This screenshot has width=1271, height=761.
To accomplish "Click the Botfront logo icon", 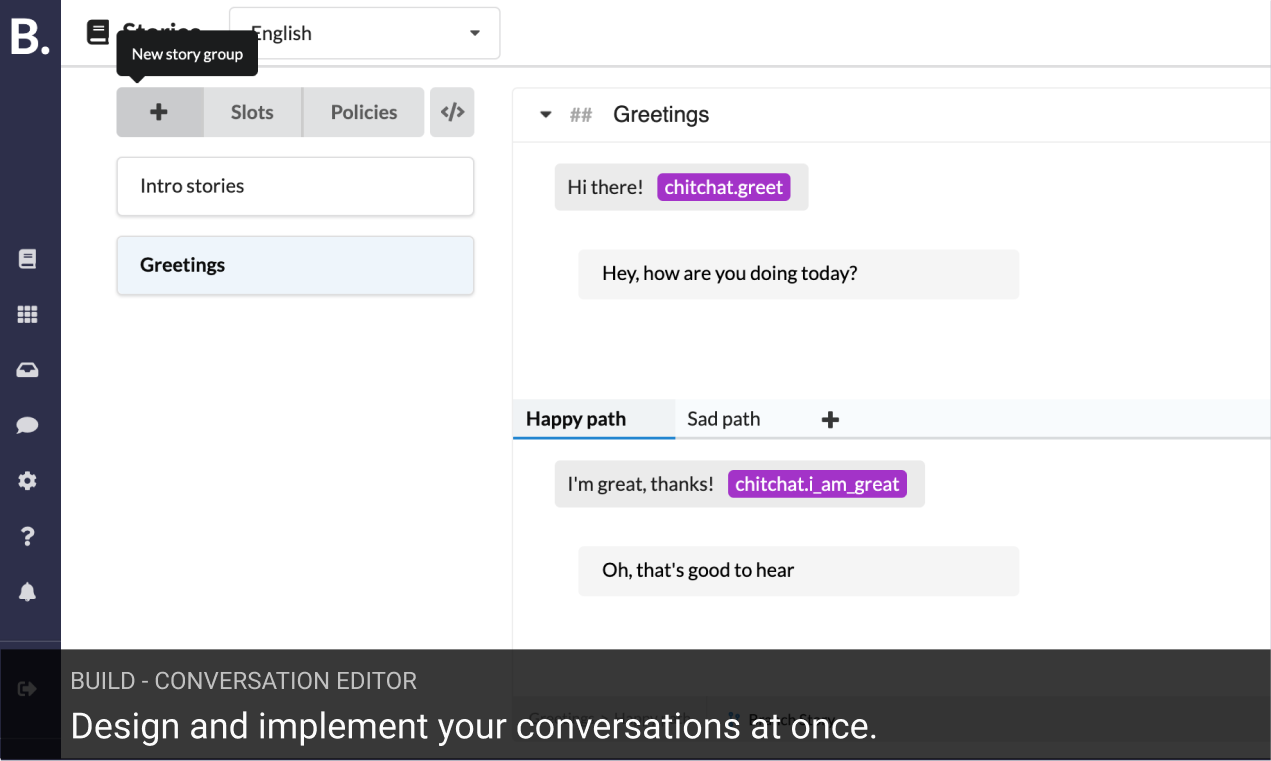I will click(x=29, y=38).
